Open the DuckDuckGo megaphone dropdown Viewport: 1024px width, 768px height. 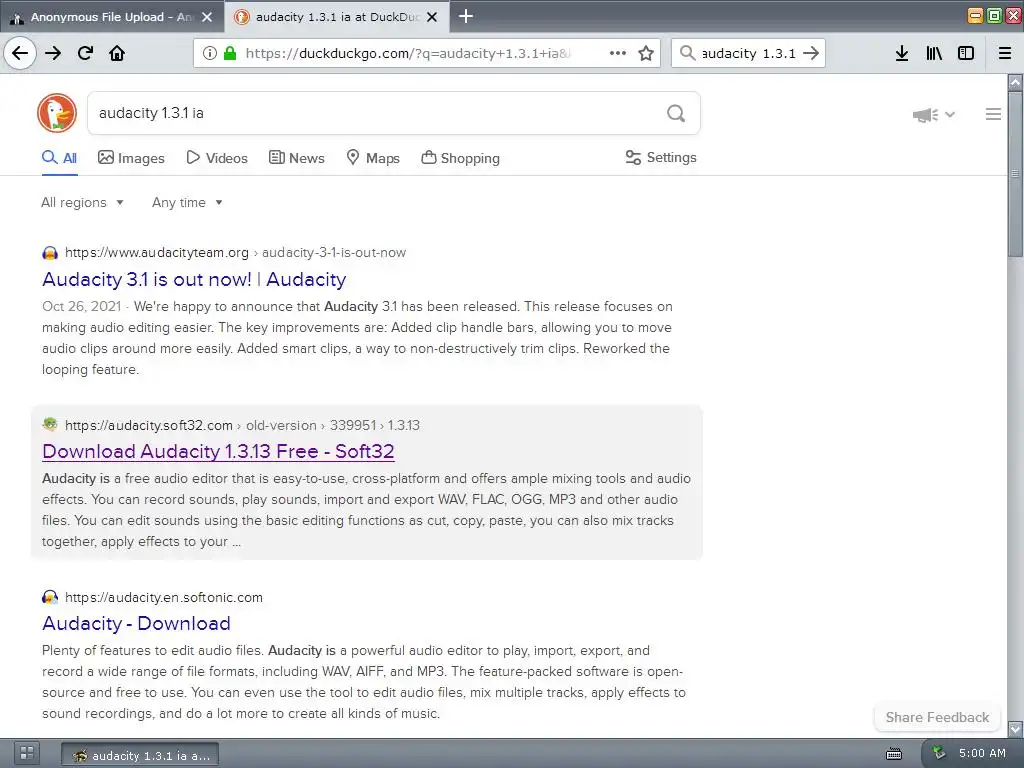(934, 115)
